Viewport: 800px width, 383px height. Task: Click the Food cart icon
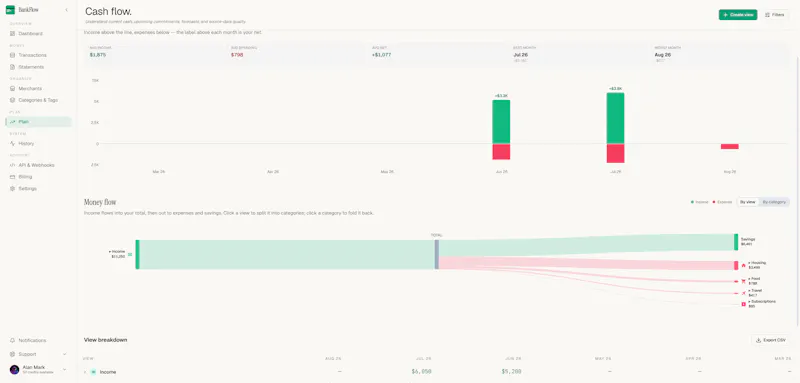(x=743, y=281)
